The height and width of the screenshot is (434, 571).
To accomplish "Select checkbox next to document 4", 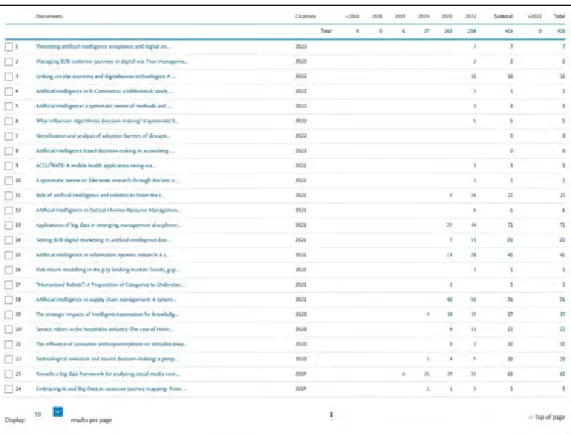I will click(x=9, y=91).
